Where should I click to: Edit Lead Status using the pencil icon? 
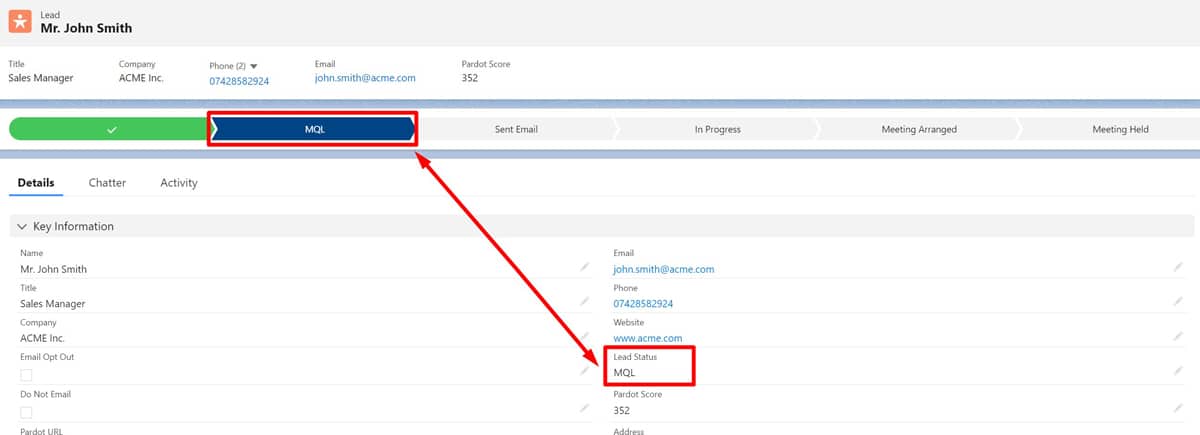pyautogui.click(x=1178, y=371)
